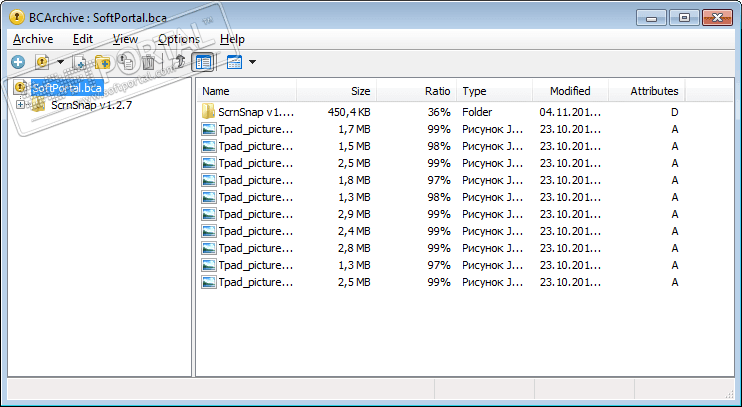Screen dimensions: 742x407
Task: Open the view mode dropdown arrow
Action: tap(252, 62)
